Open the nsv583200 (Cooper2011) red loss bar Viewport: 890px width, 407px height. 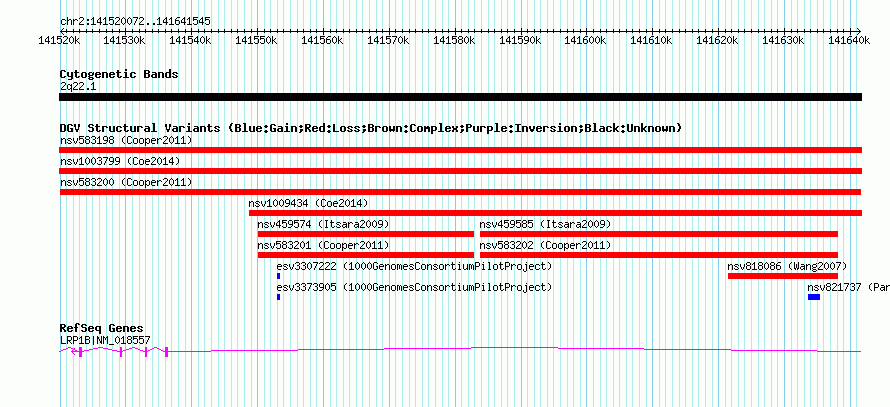pyautogui.click(x=460, y=192)
